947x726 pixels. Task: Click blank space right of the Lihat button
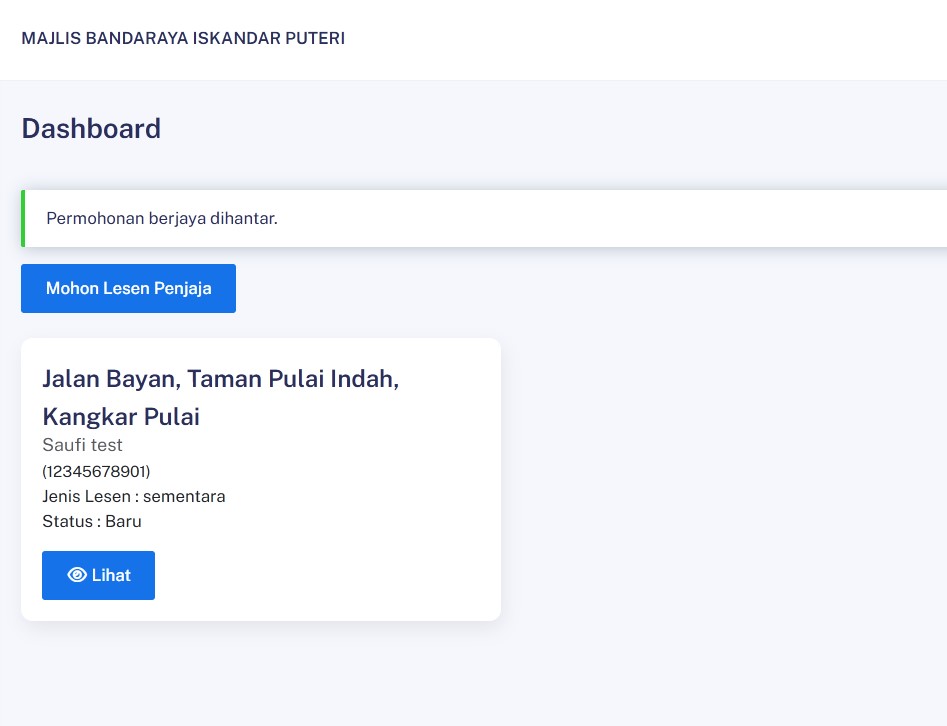[320, 575]
